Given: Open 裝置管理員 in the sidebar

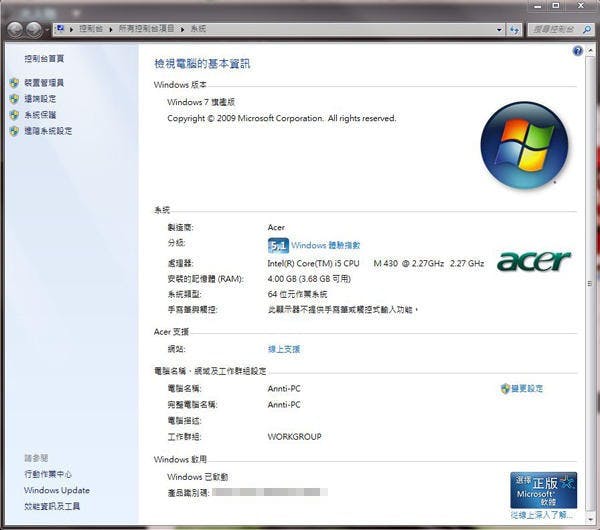Looking at the screenshot, I should click(44, 83).
